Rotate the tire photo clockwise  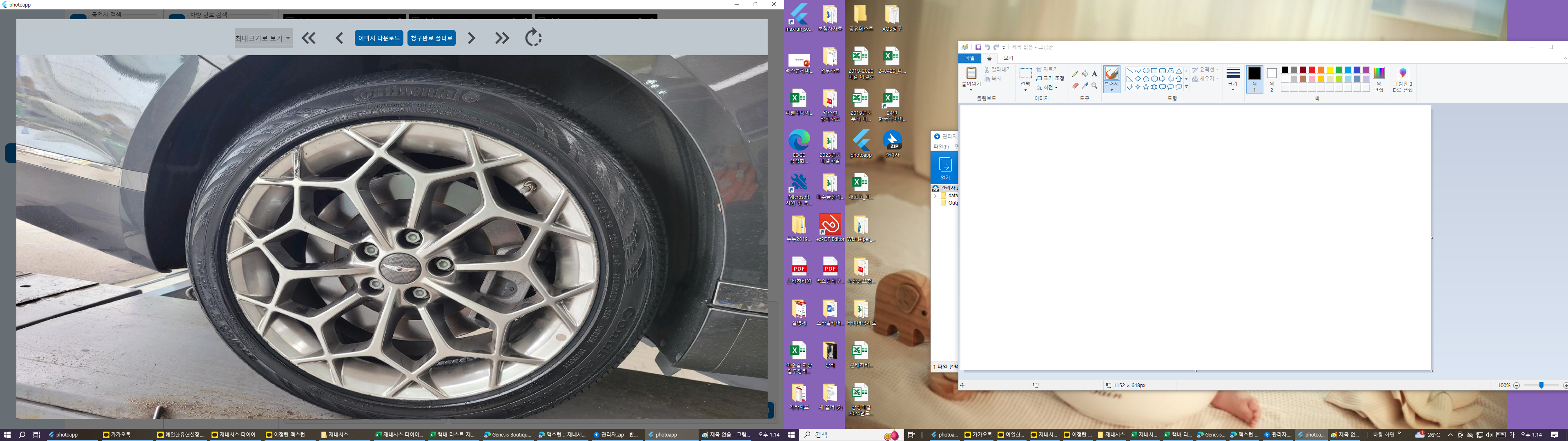pyautogui.click(x=533, y=38)
